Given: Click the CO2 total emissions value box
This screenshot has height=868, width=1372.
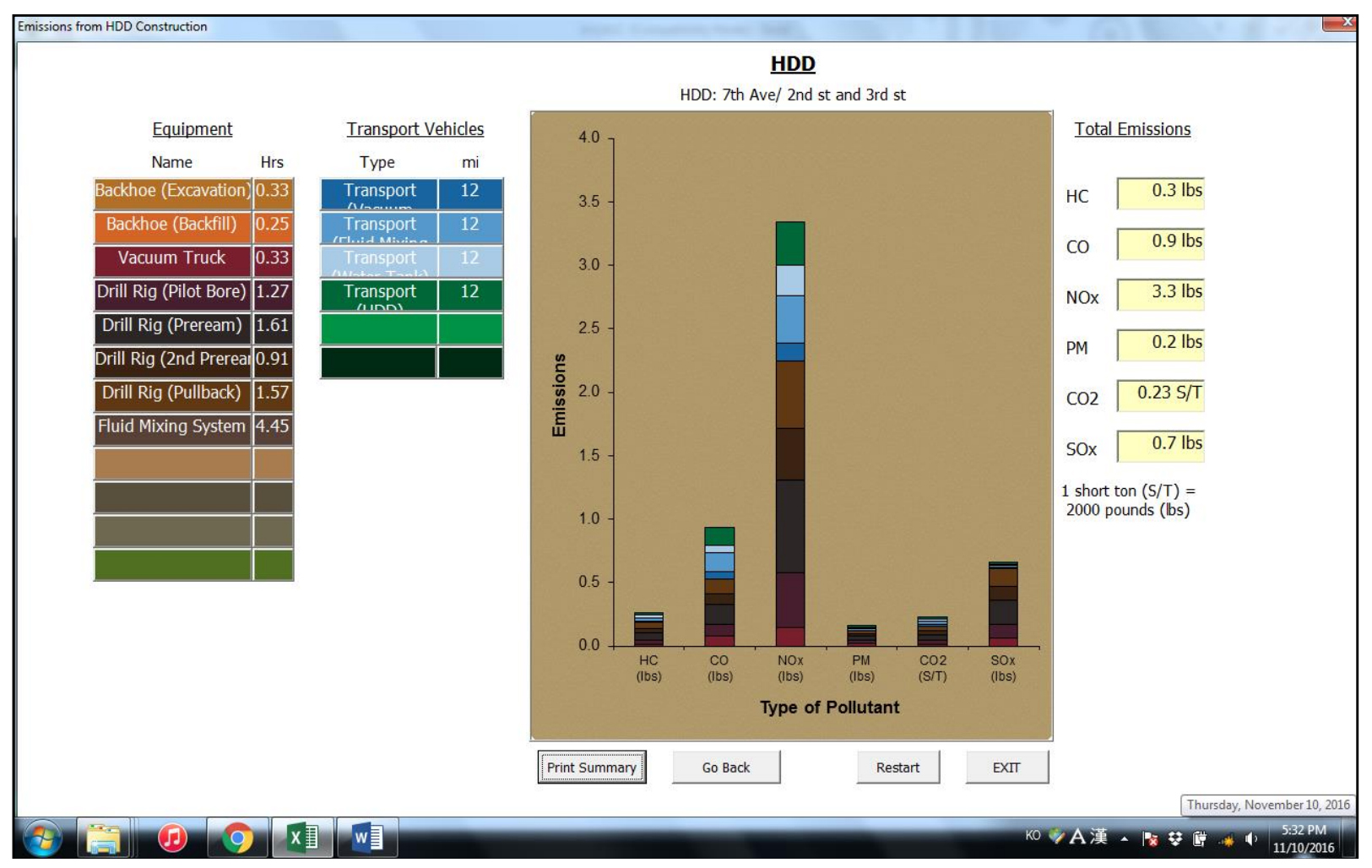Looking at the screenshot, I should (1160, 394).
